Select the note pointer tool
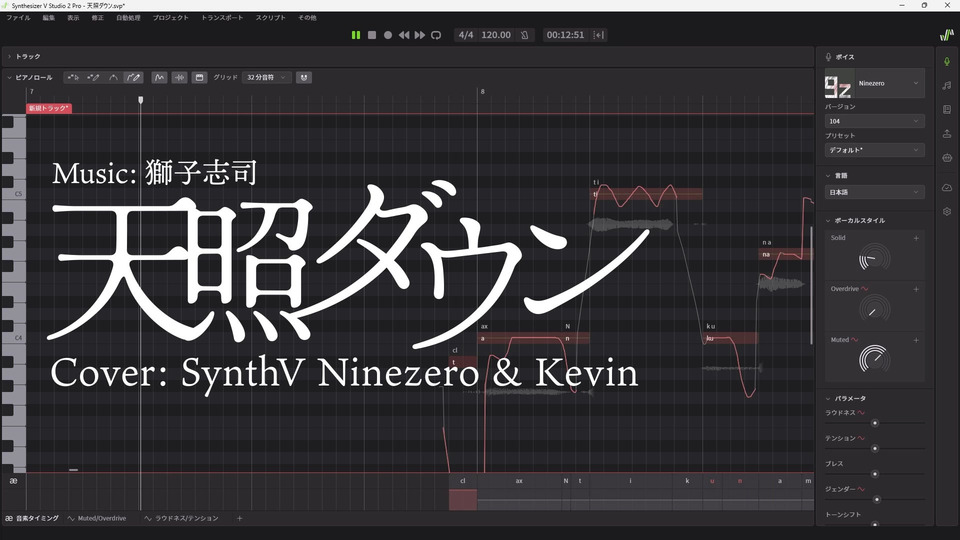 (73, 78)
